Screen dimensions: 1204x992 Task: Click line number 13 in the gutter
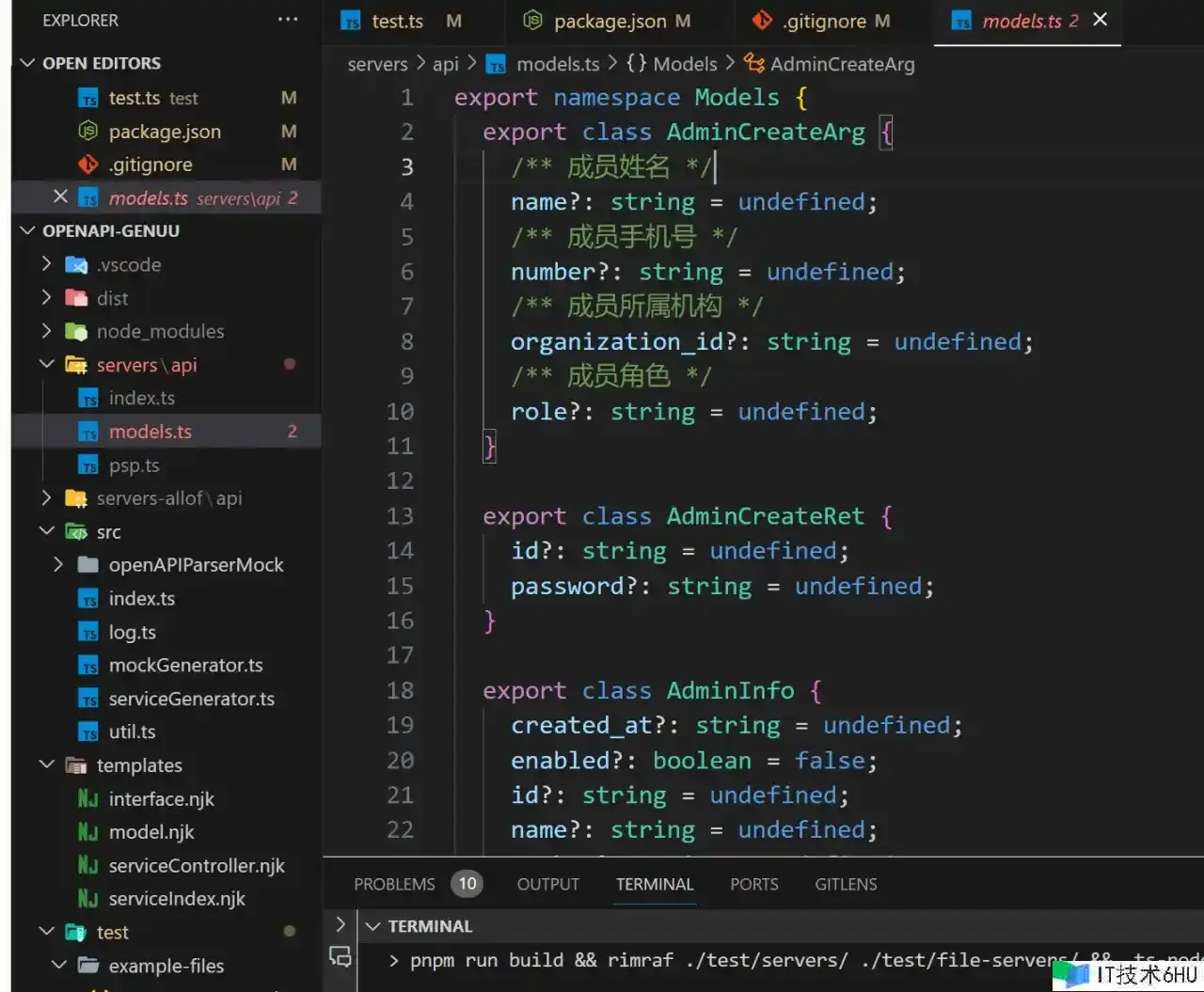[400, 516]
